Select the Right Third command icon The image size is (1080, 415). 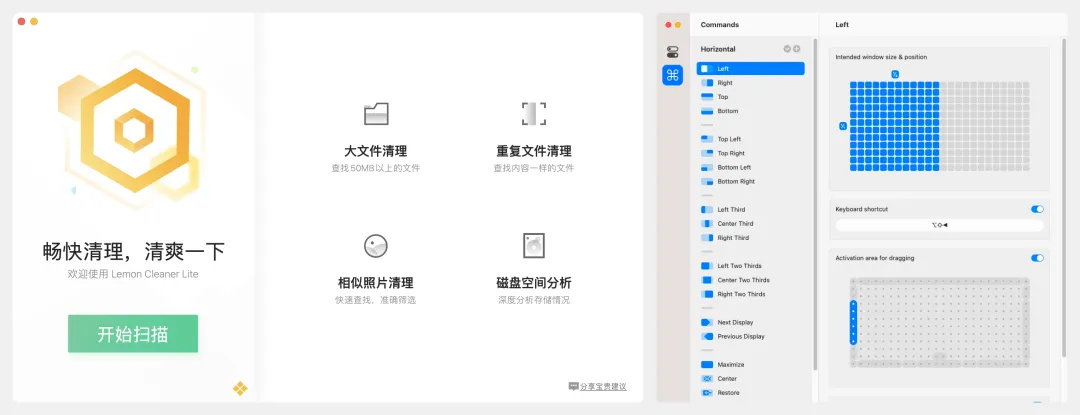707,237
